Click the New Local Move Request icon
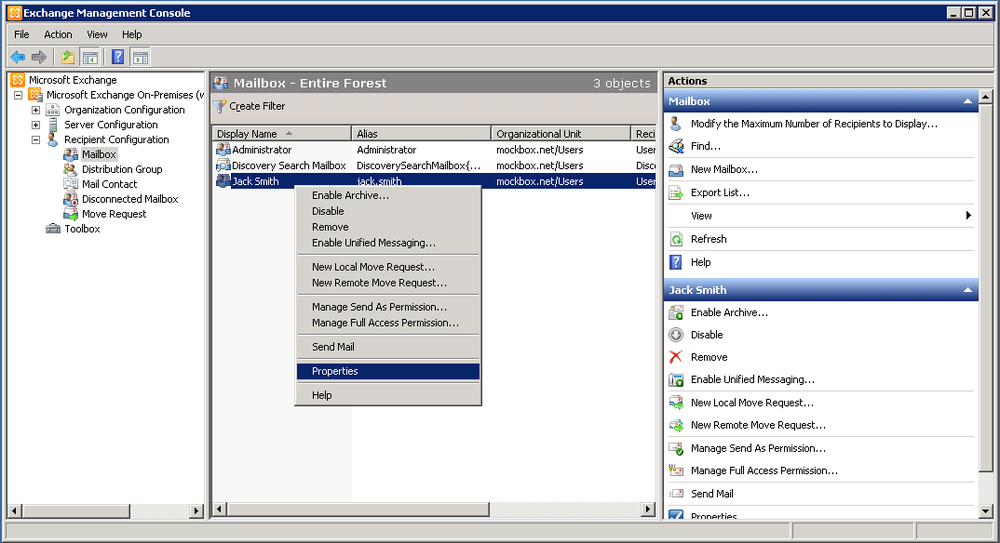 (676, 403)
